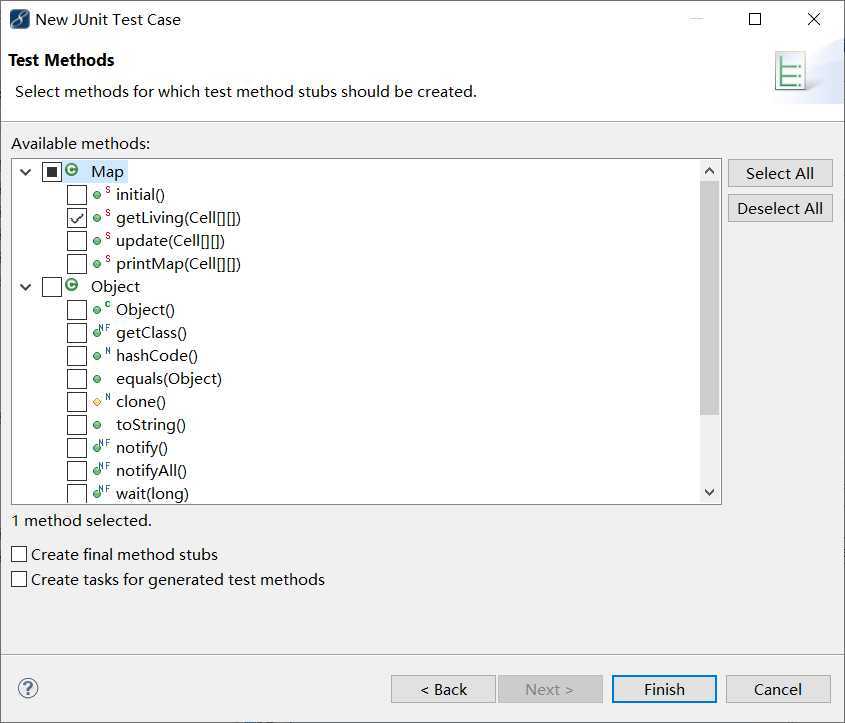Viewport: 845px width, 723px height.
Task: Click the Object class icon
Action: [72, 285]
